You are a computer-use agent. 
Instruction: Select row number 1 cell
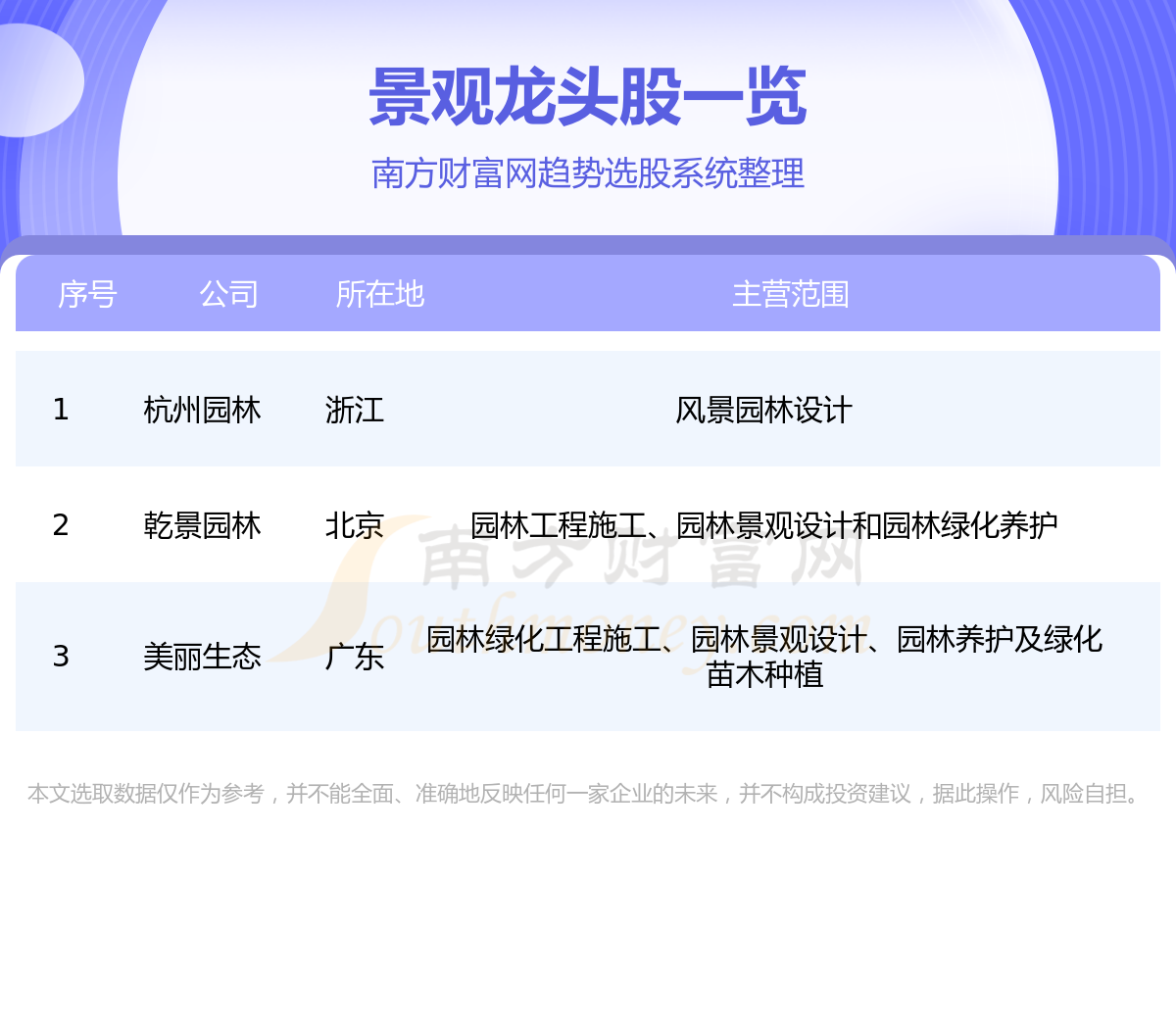point(61,410)
